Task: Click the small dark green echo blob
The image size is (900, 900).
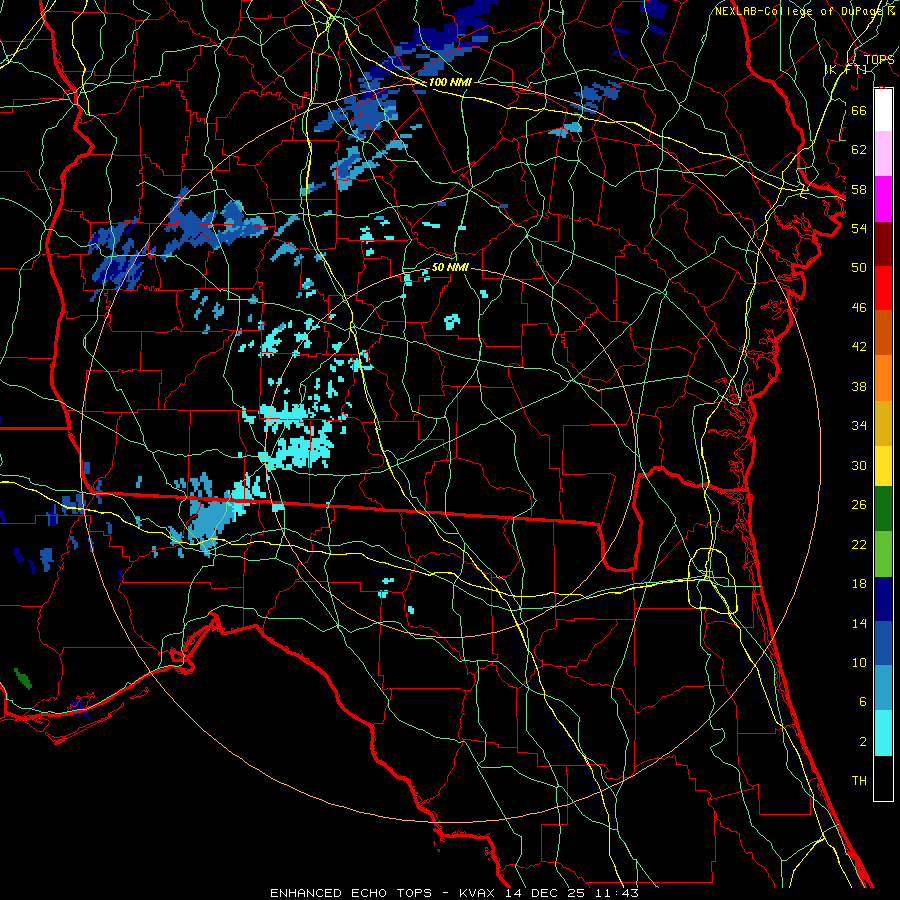Action: (x=23, y=678)
